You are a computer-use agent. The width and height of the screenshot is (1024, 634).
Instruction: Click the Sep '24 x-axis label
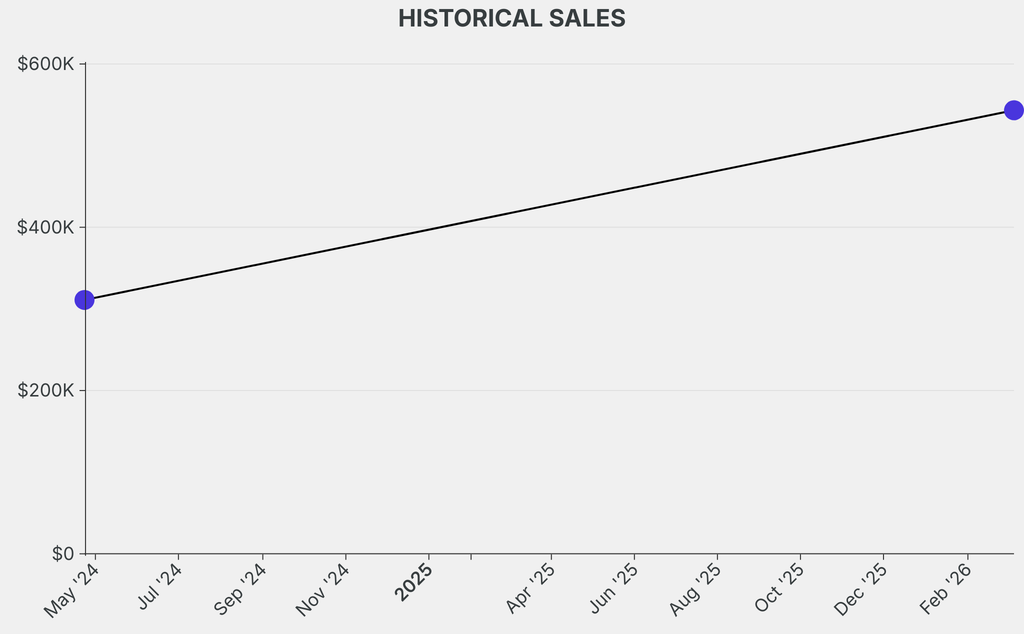pos(241,588)
